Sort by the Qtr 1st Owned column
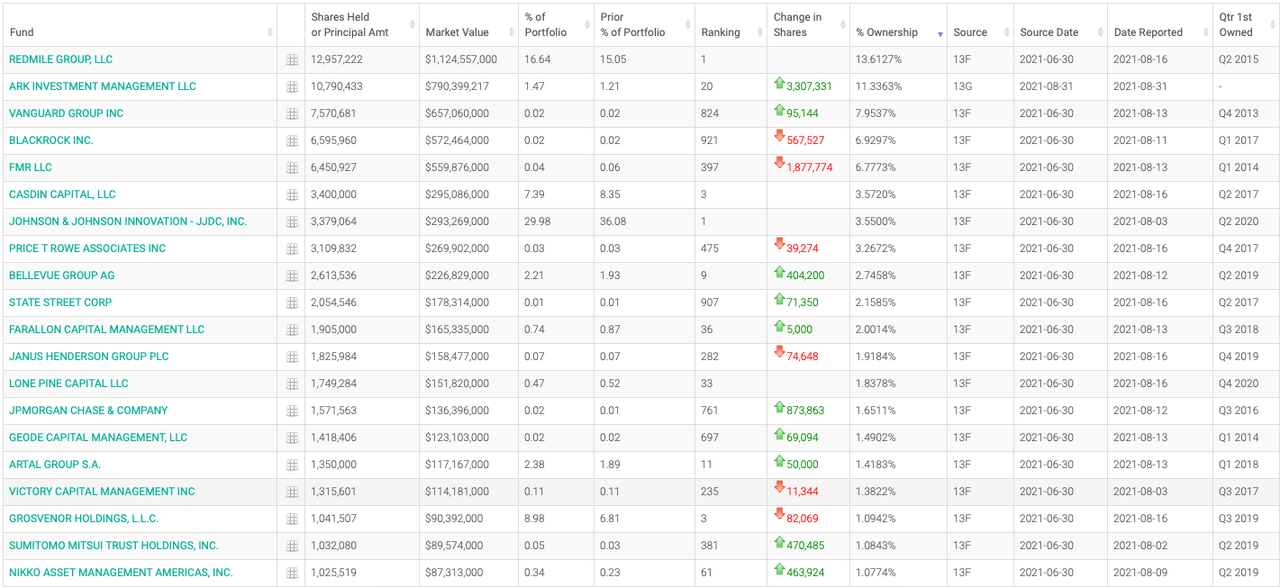The image size is (1280, 587). click(1236, 25)
